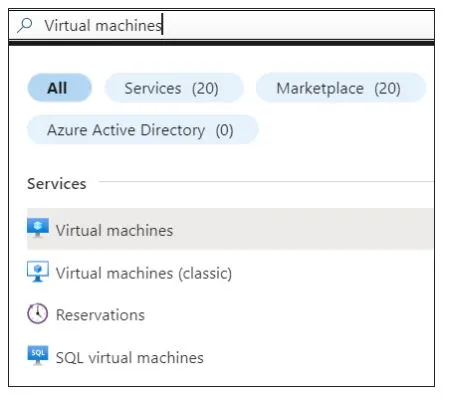This screenshot has height=405, width=451.
Task: Focus the search box containing 'Virtual machines'
Action: coord(221,25)
